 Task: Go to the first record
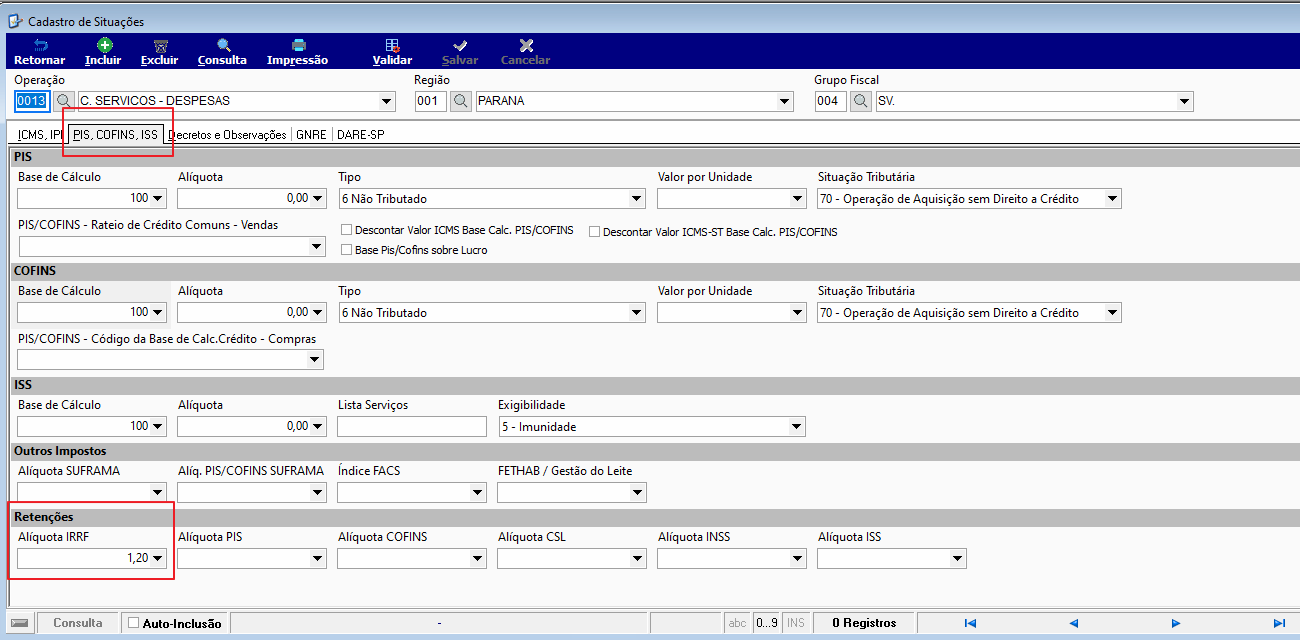(970, 623)
